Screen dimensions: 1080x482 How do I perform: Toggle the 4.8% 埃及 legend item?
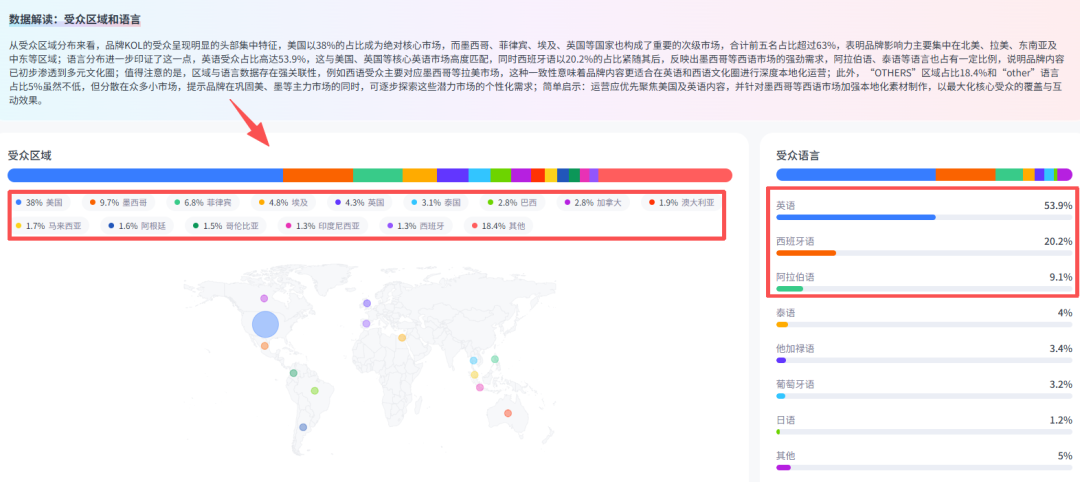point(282,203)
